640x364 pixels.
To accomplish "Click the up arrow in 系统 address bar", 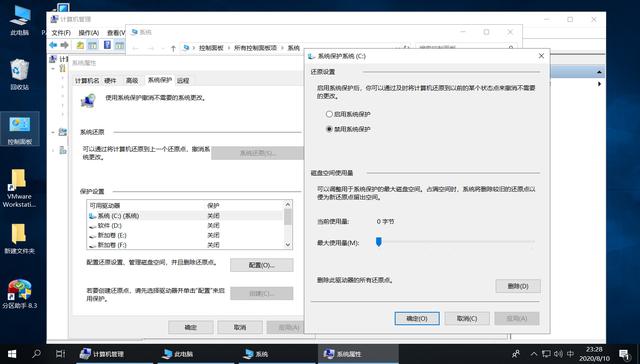I will [173, 49].
